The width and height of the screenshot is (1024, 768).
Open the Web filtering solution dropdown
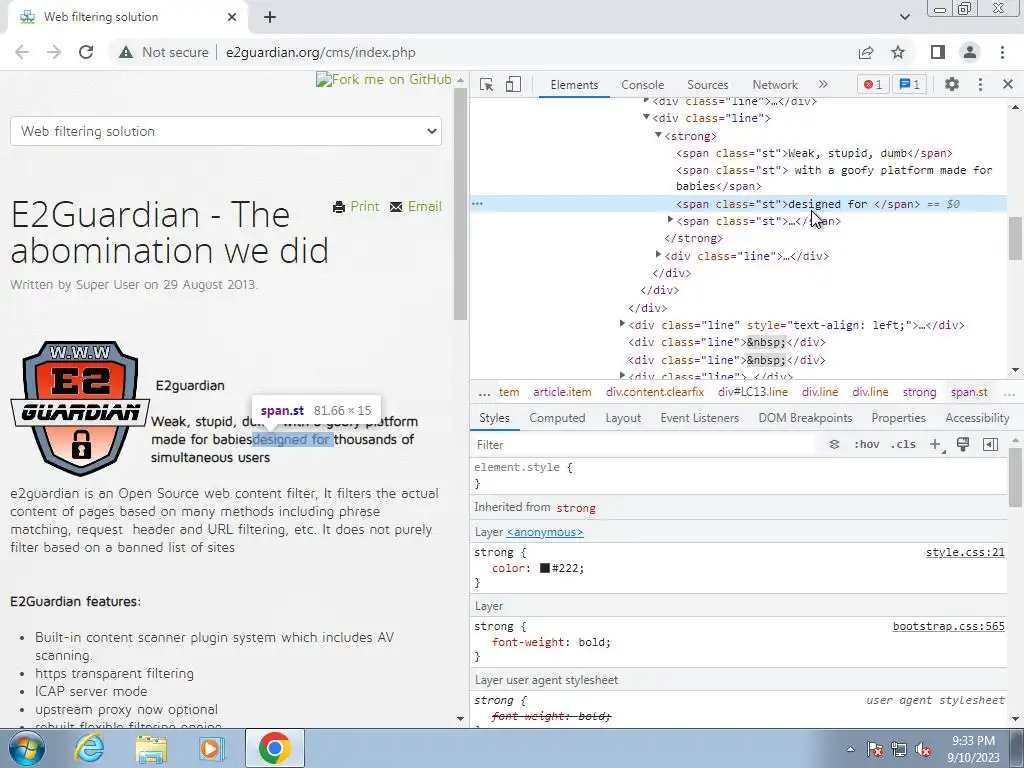[x=226, y=131]
